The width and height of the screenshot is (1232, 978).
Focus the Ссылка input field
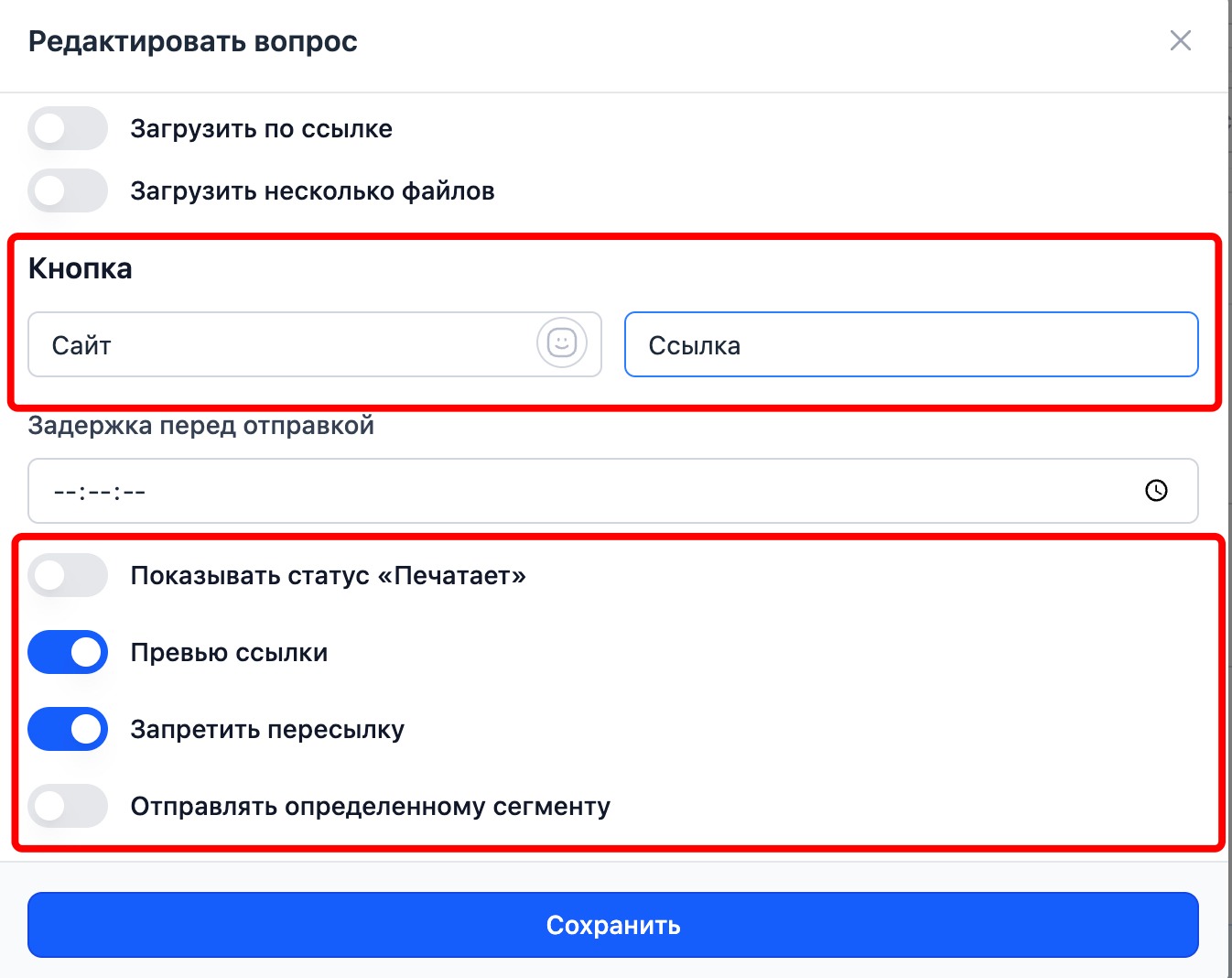[x=911, y=345]
